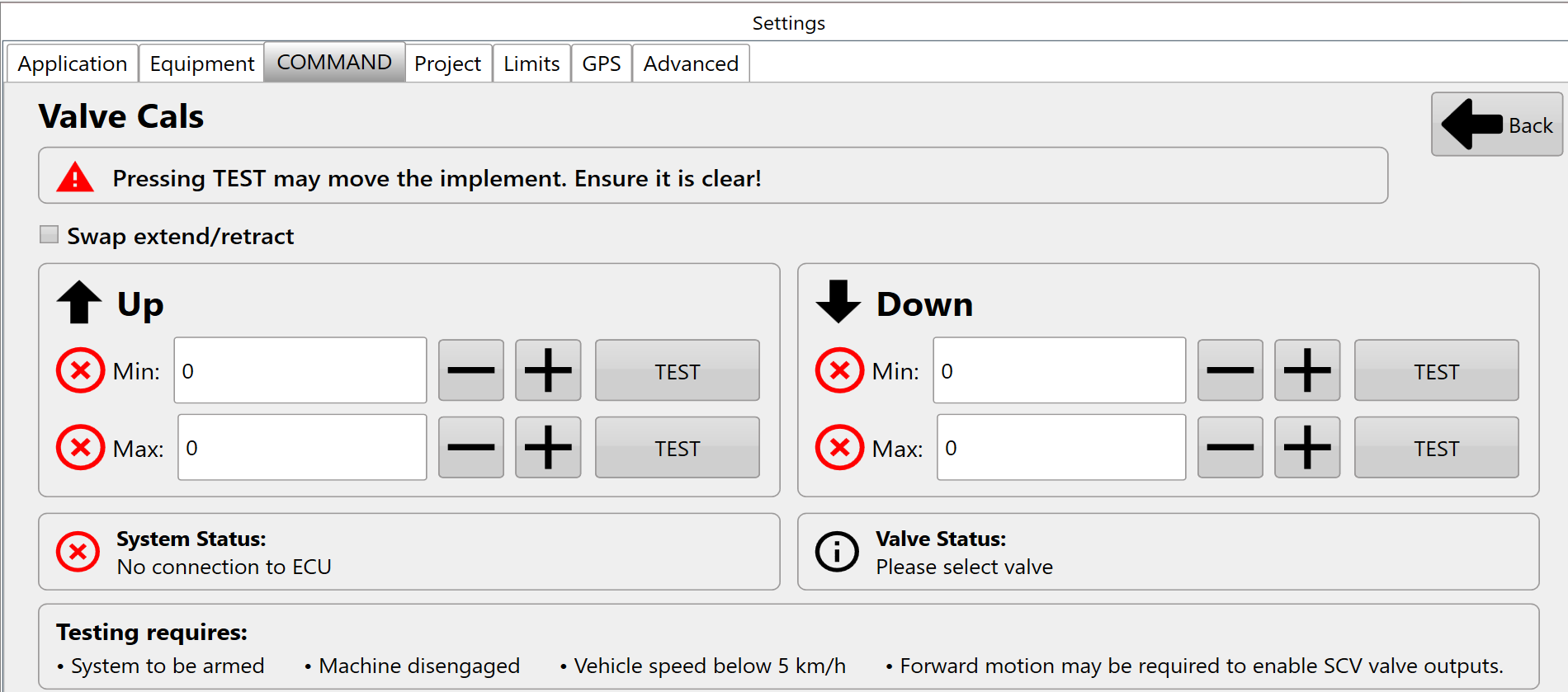Decrease Down Min value with minus button

click(1230, 370)
